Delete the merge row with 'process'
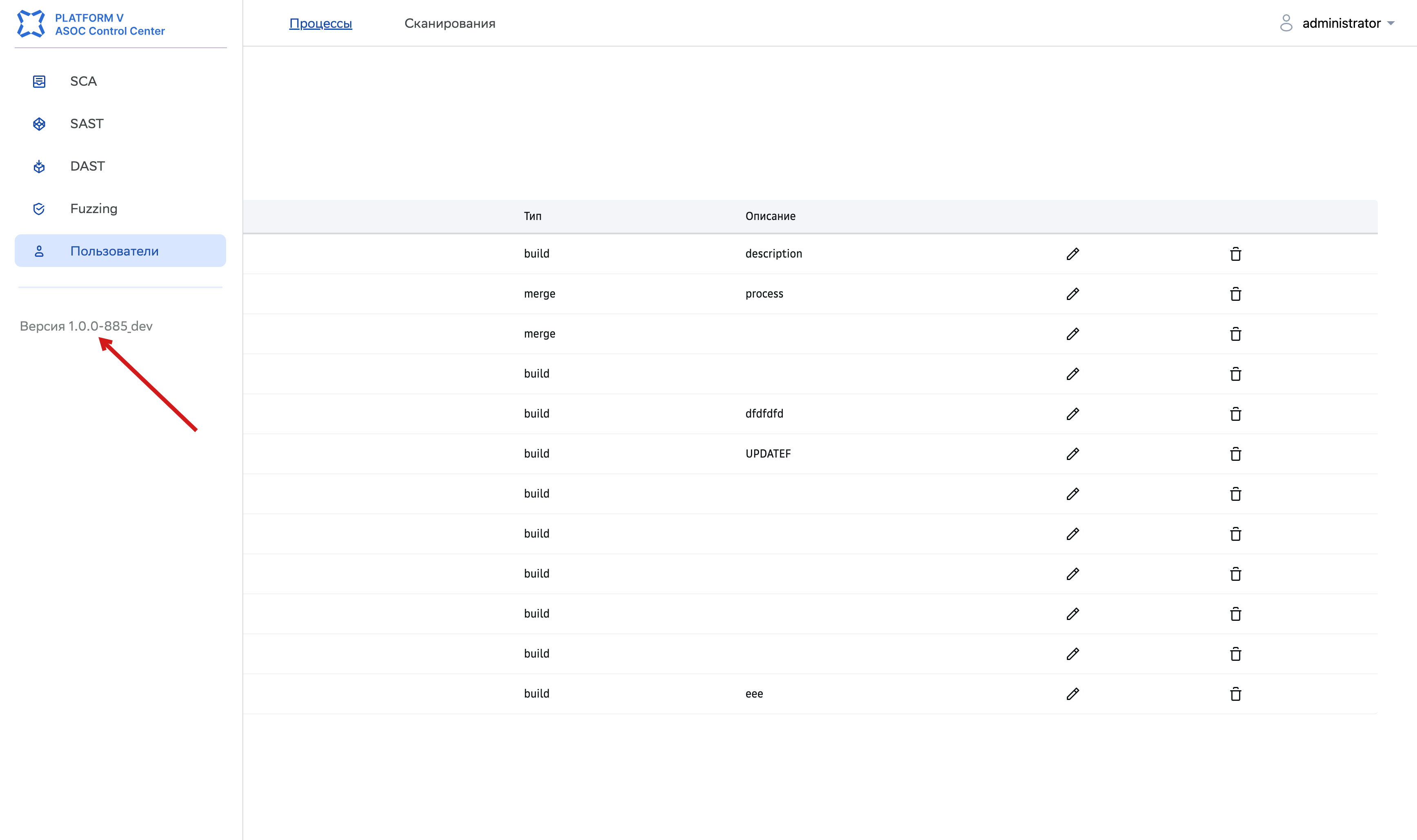 tap(1235, 294)
